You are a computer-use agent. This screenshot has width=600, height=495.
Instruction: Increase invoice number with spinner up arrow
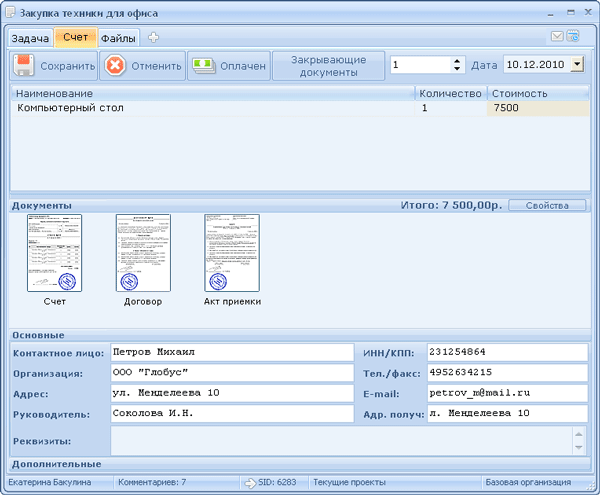point(457,61)
